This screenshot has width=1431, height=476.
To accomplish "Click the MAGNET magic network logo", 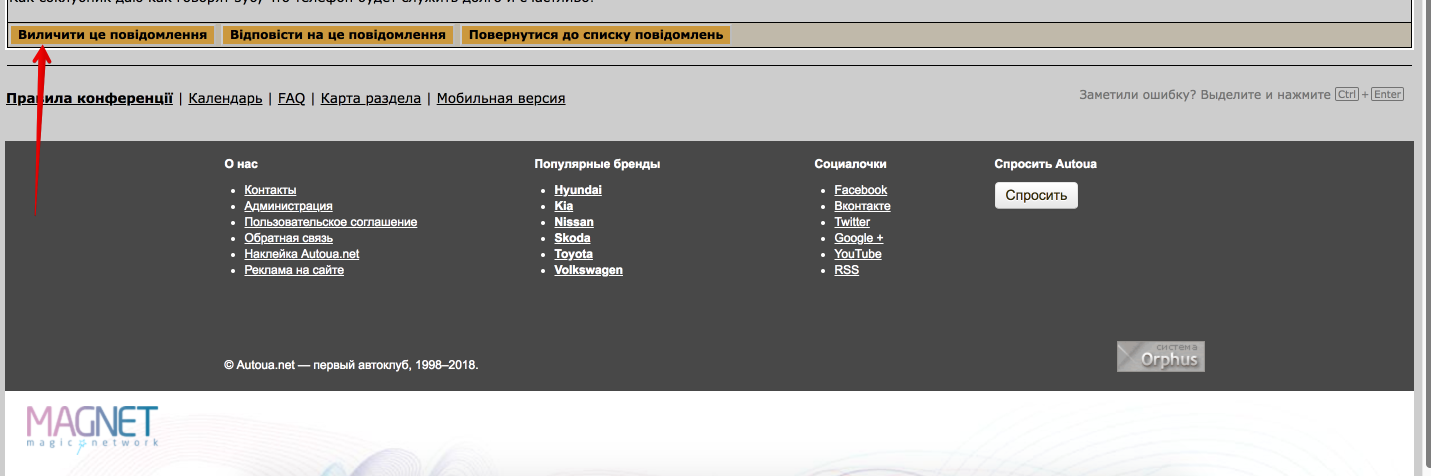I will coord(92,426).
